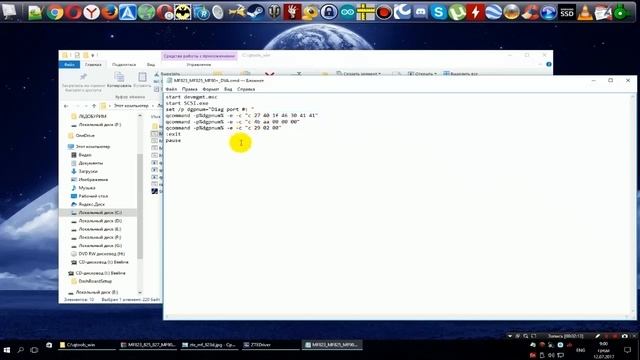Click the "start devmgmt.msc" line in Notepad

(x=191, y=97)
